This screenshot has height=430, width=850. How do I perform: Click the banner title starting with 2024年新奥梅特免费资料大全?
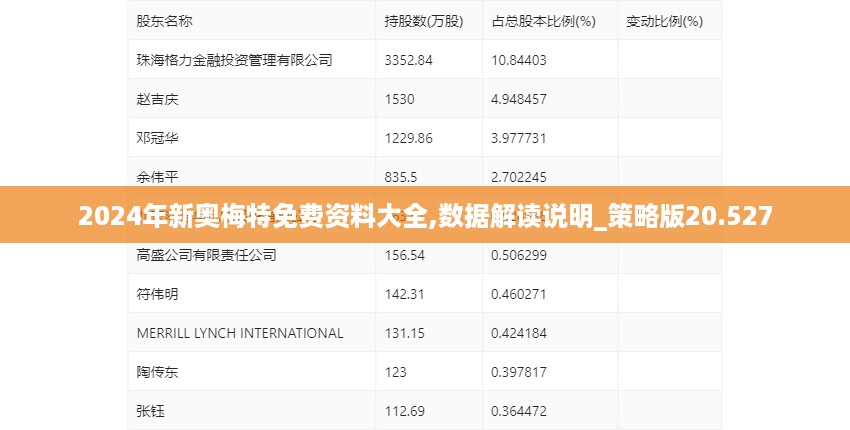(x=425, y=216)
